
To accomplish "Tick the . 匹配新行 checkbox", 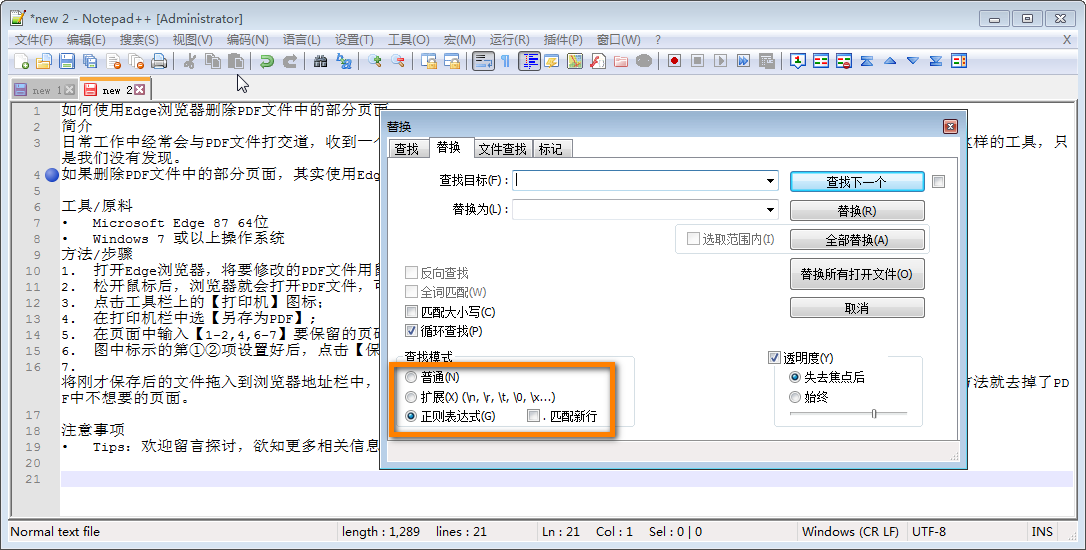I will tap(533, 416).
